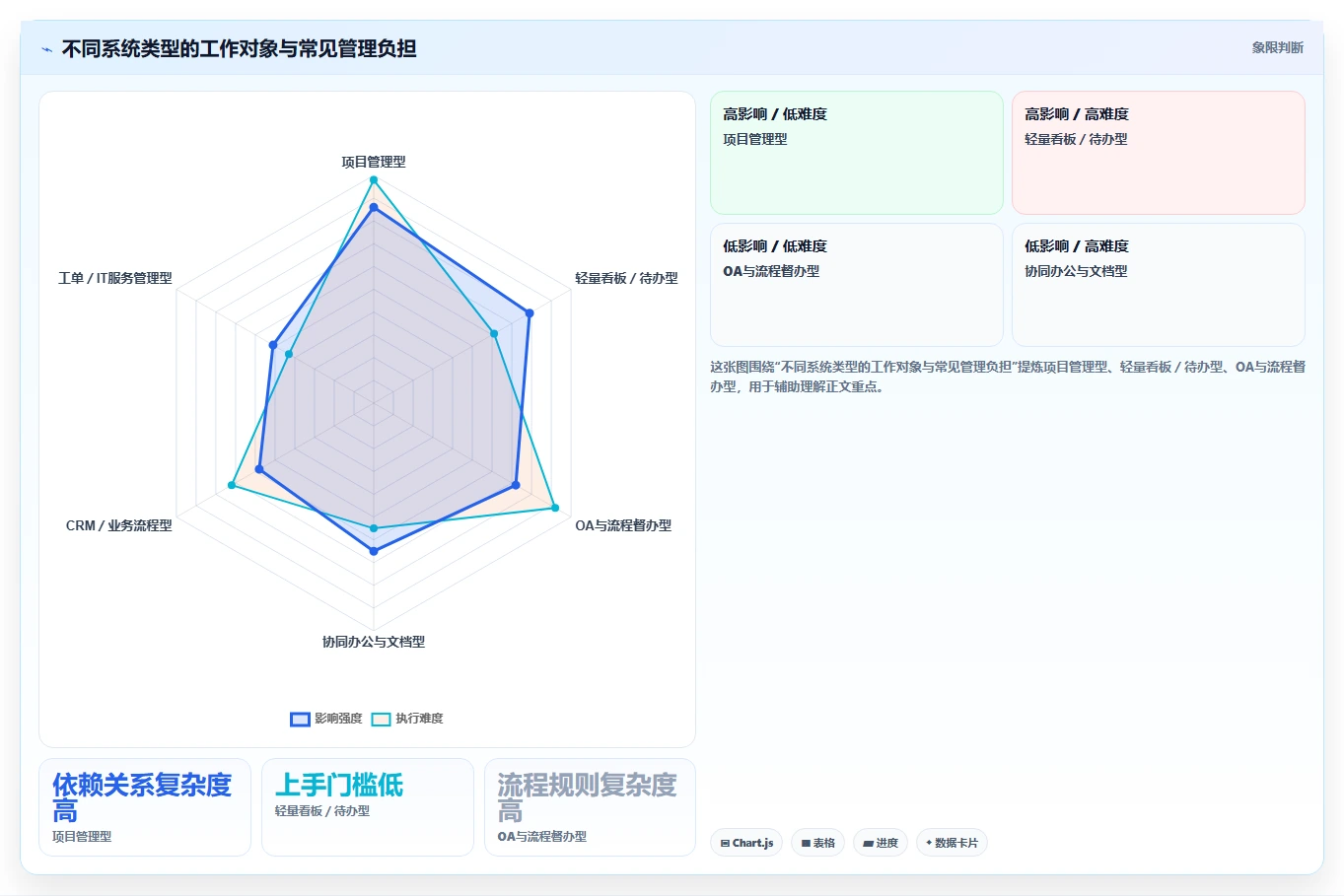The image size is (1344, 896).
Task: Select the 表格 tag
Action: pos(817,843)
